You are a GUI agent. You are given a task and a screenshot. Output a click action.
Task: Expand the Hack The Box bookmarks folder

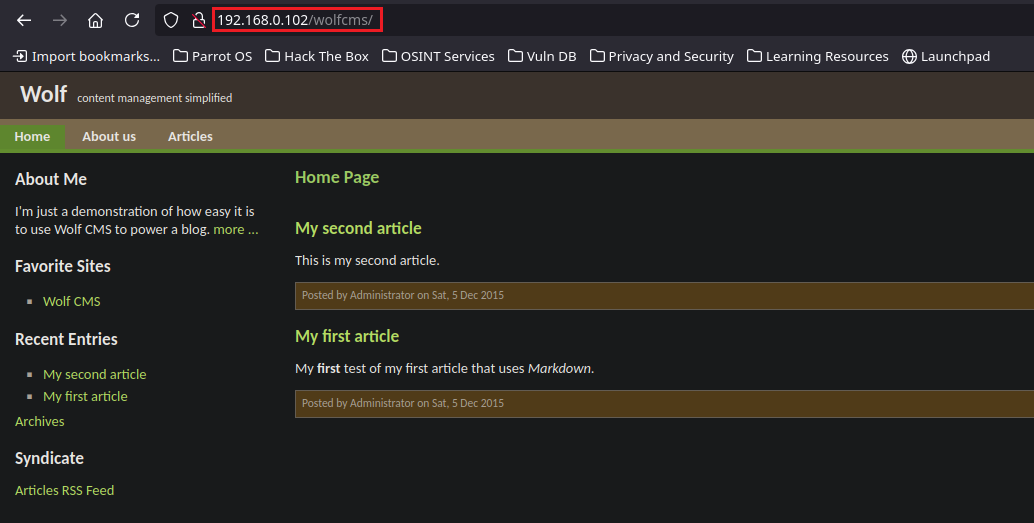(x=317, y=56)
